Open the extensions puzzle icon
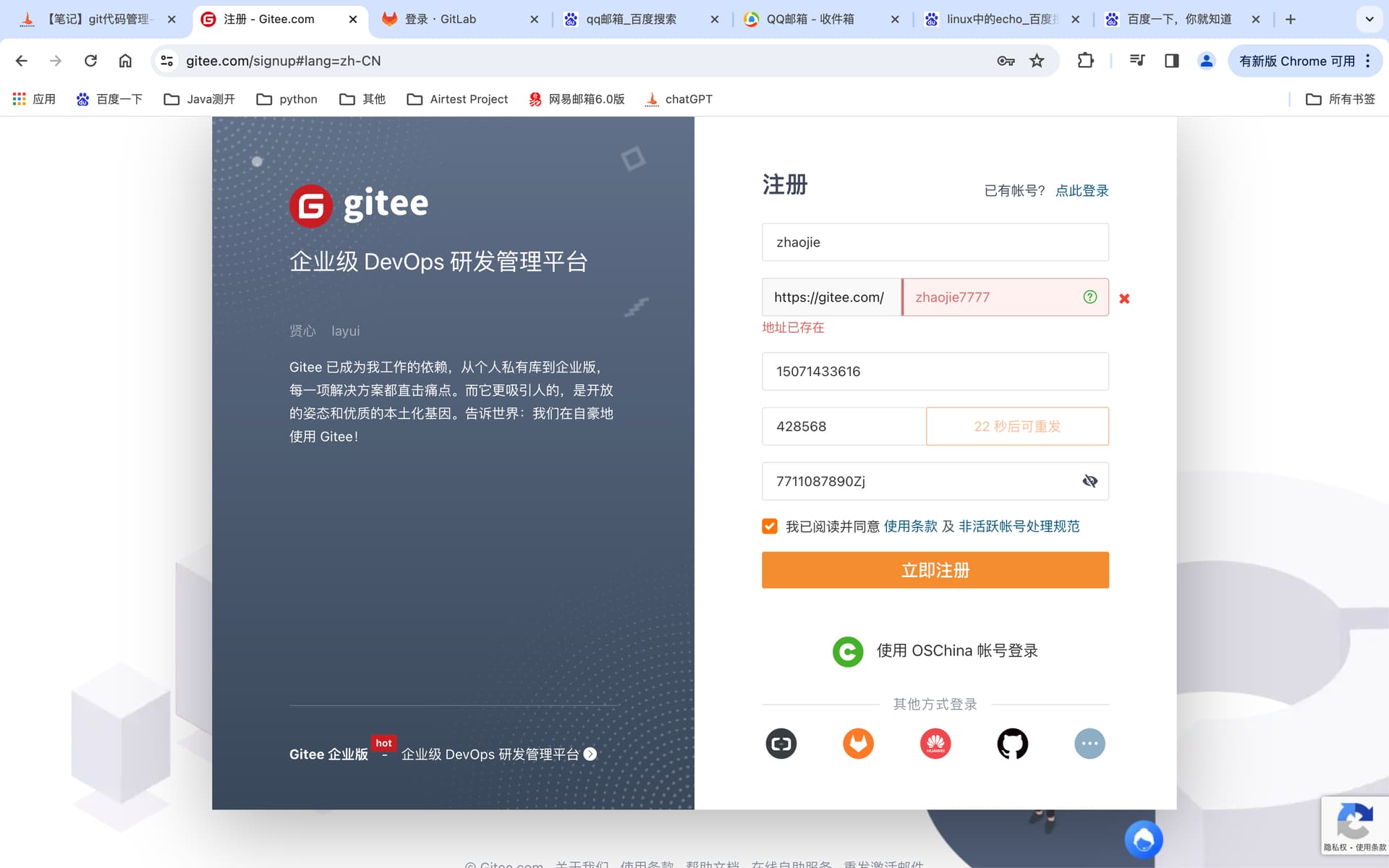The height and width of the screenshot is (868, 1389). tap(1085, 61)
